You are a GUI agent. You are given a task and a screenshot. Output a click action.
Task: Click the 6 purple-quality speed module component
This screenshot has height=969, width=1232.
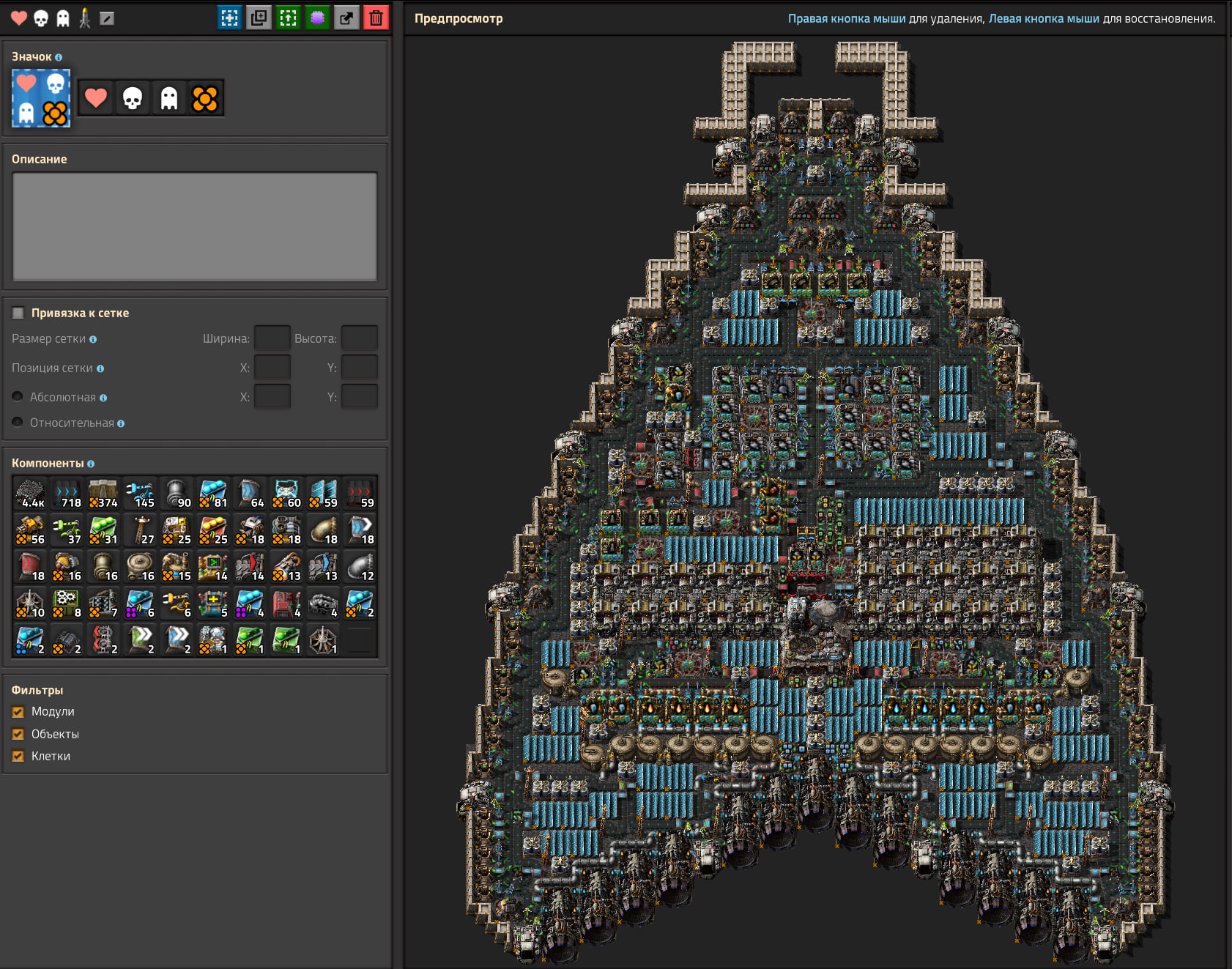coord(140,603)
